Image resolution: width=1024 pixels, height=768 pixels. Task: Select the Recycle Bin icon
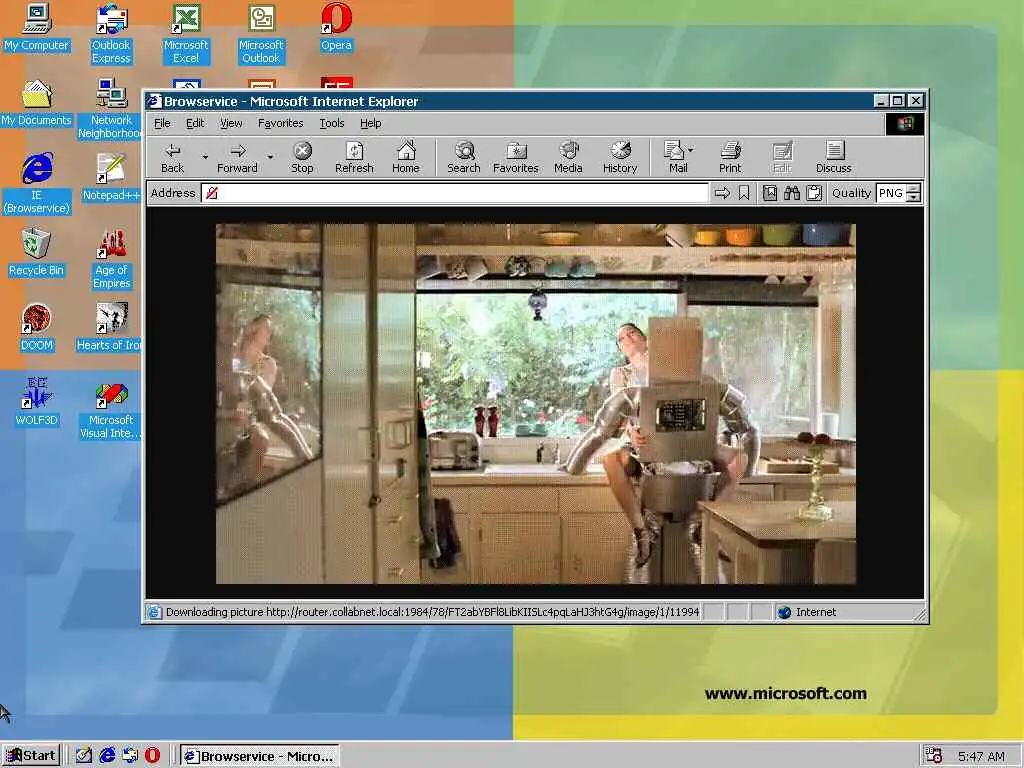(37, 253)
